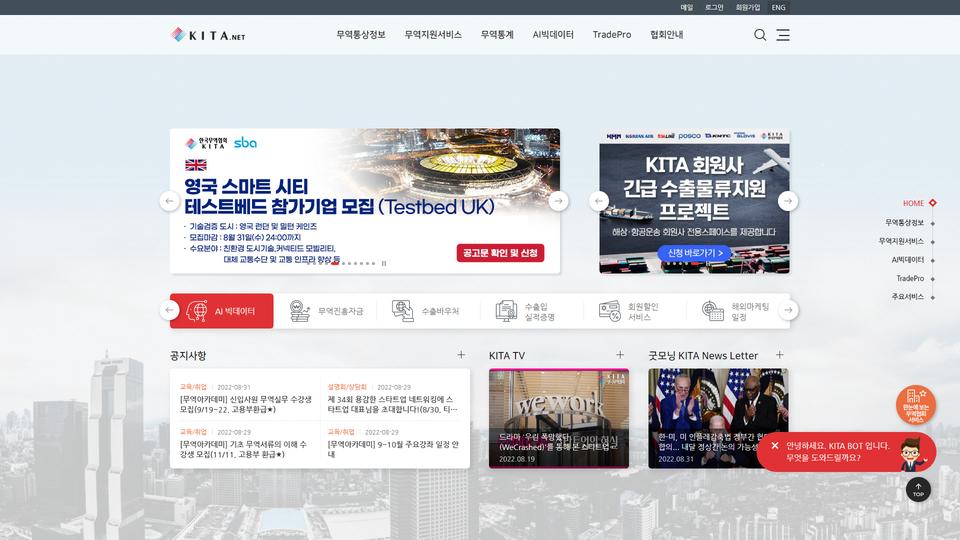Open AI빅데이터 menu
Screen dimensions: 960x540
click(x=553, y=35)
